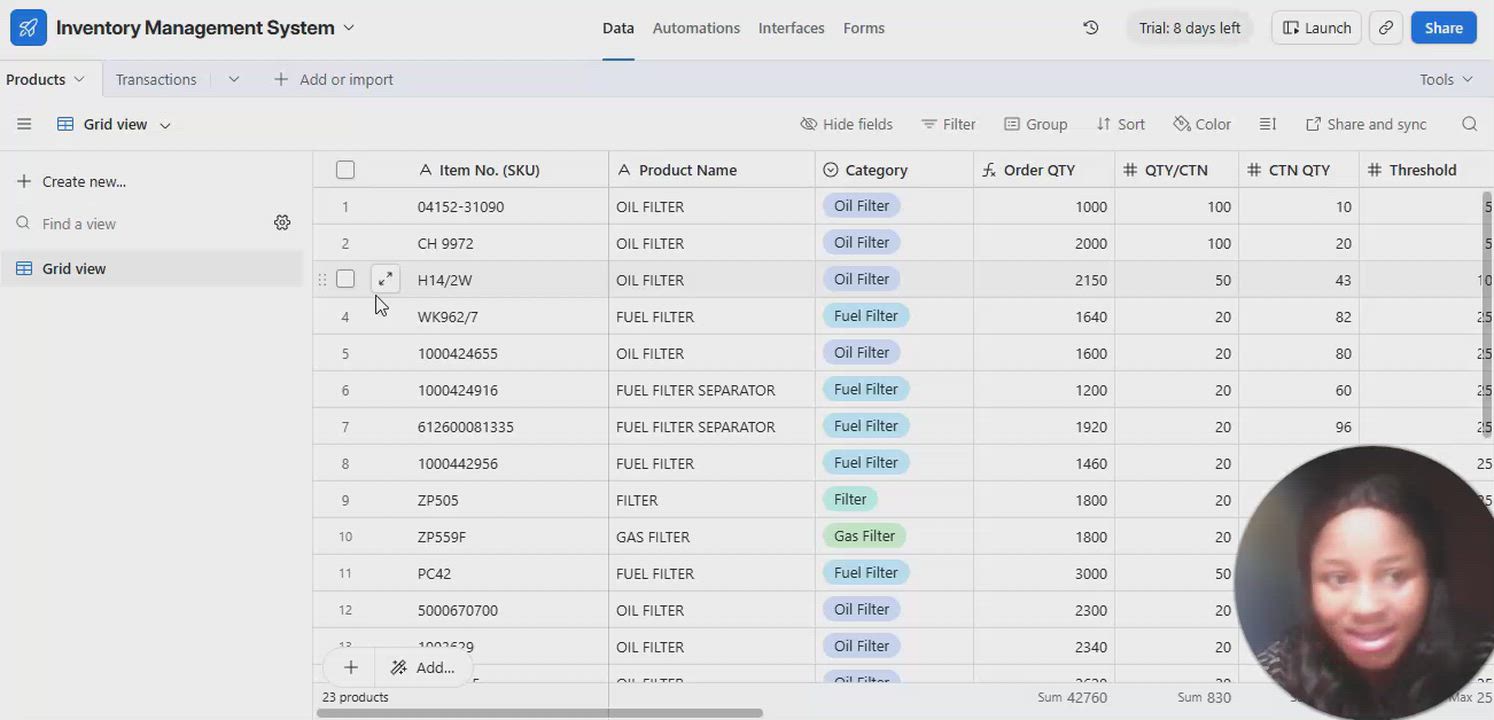This screenshot has height=720, width=1494.
Task: Copy base link via chain icon
Action: click(1386, 28)
